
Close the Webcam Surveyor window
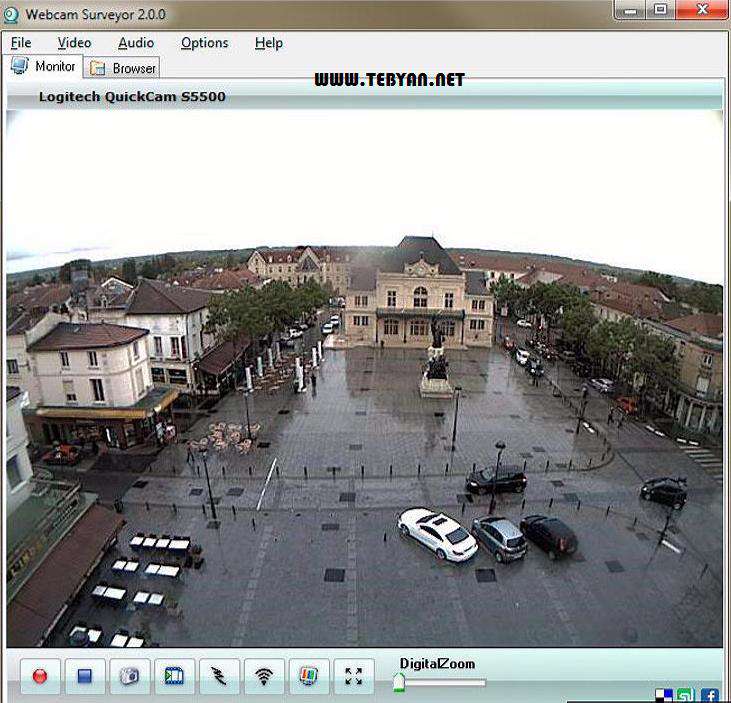[702, 10]
